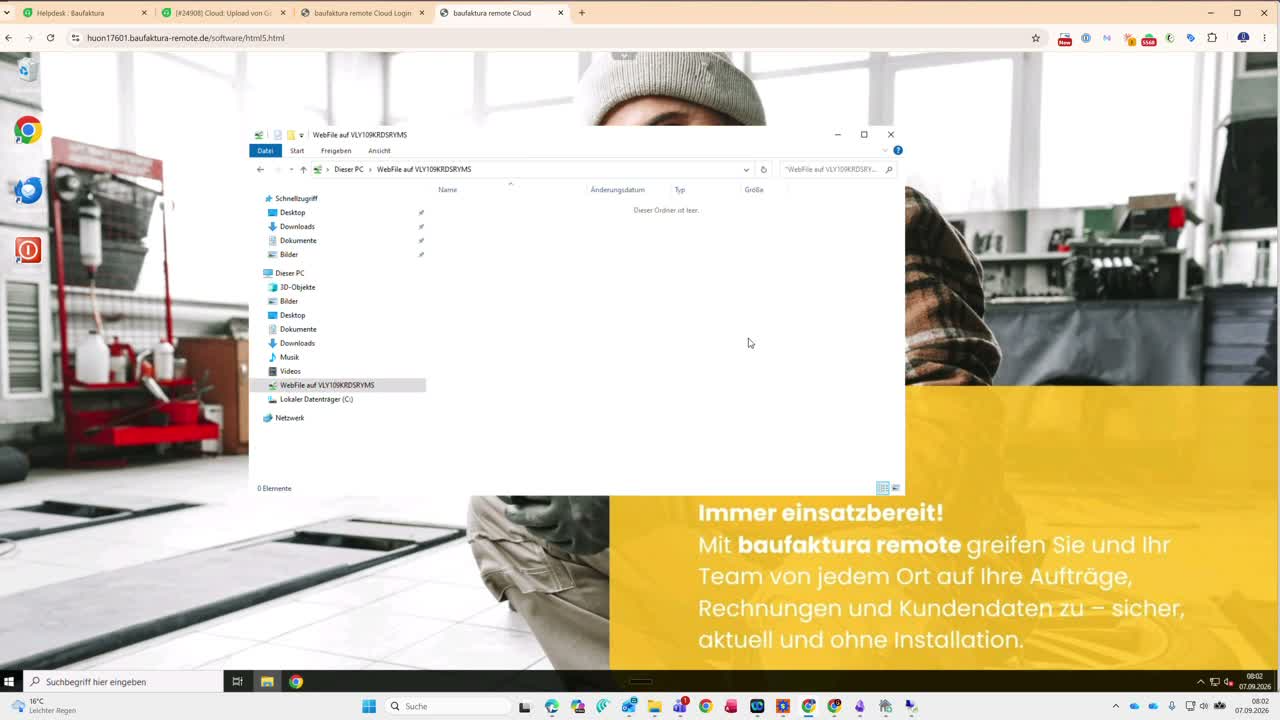The image size is (1280, 720).
Task: Open the Freigeben ribbon tab
Action: [336, 151]
